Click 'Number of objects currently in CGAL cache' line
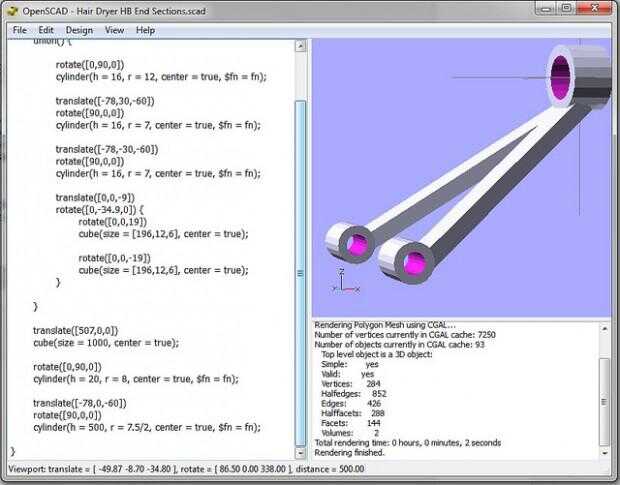 tap(399, 345)
